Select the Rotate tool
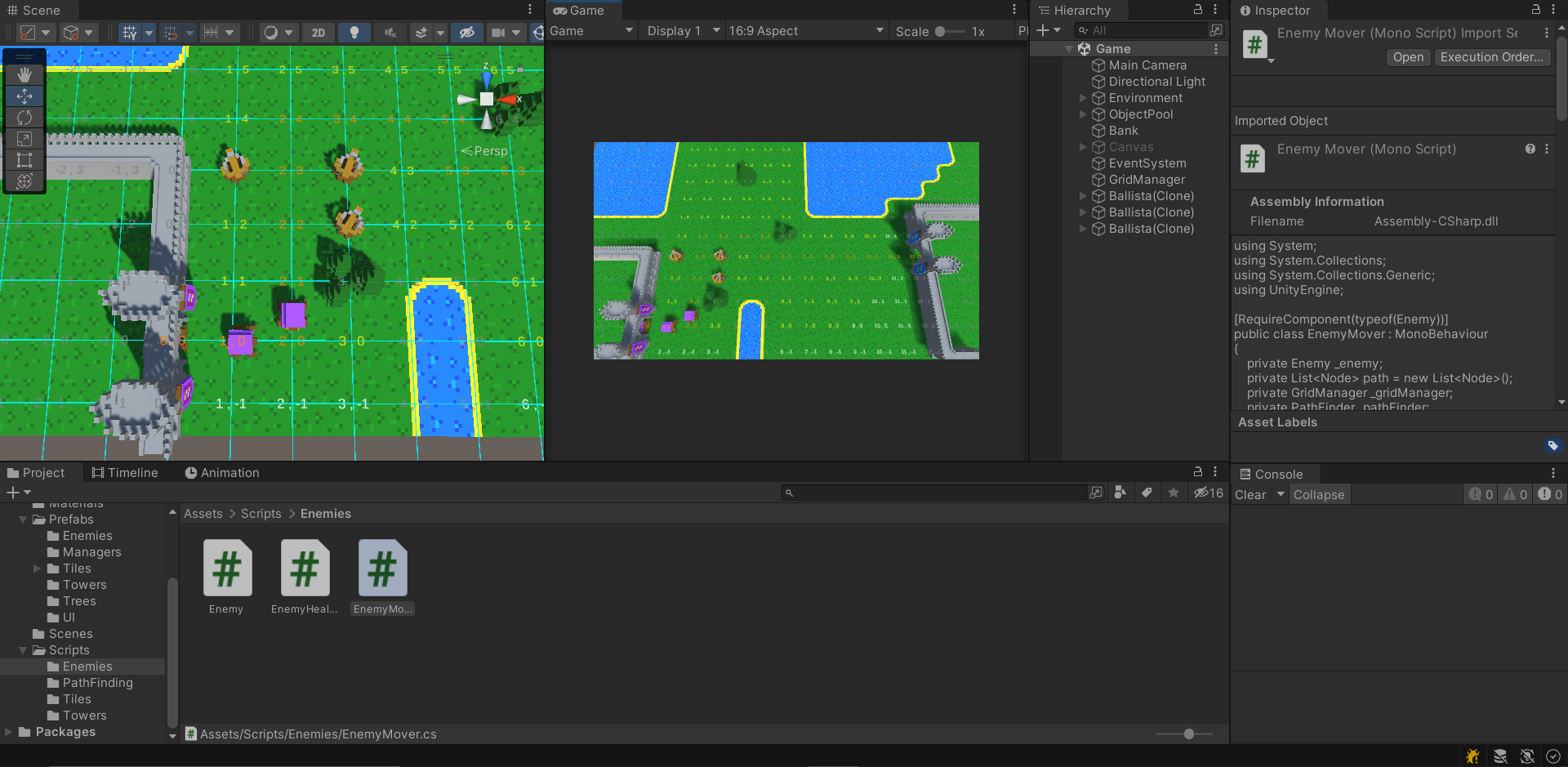 pos(24,117)
